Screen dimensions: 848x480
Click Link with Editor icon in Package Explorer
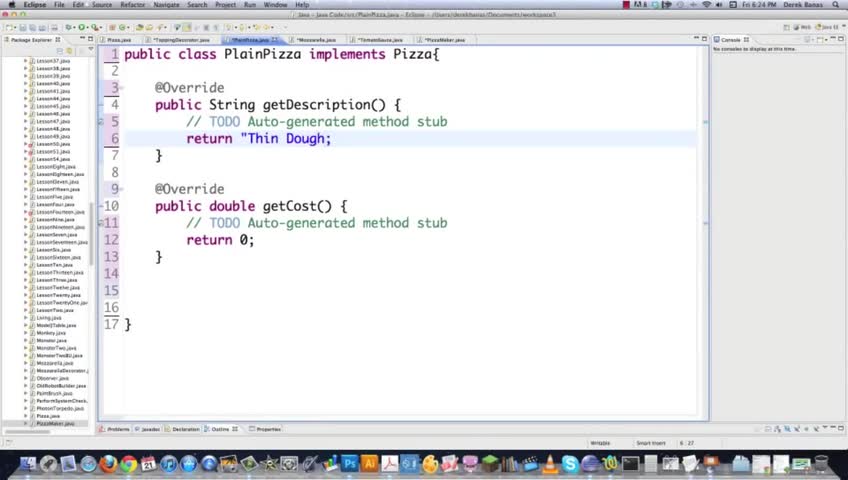tap(69, 50)
